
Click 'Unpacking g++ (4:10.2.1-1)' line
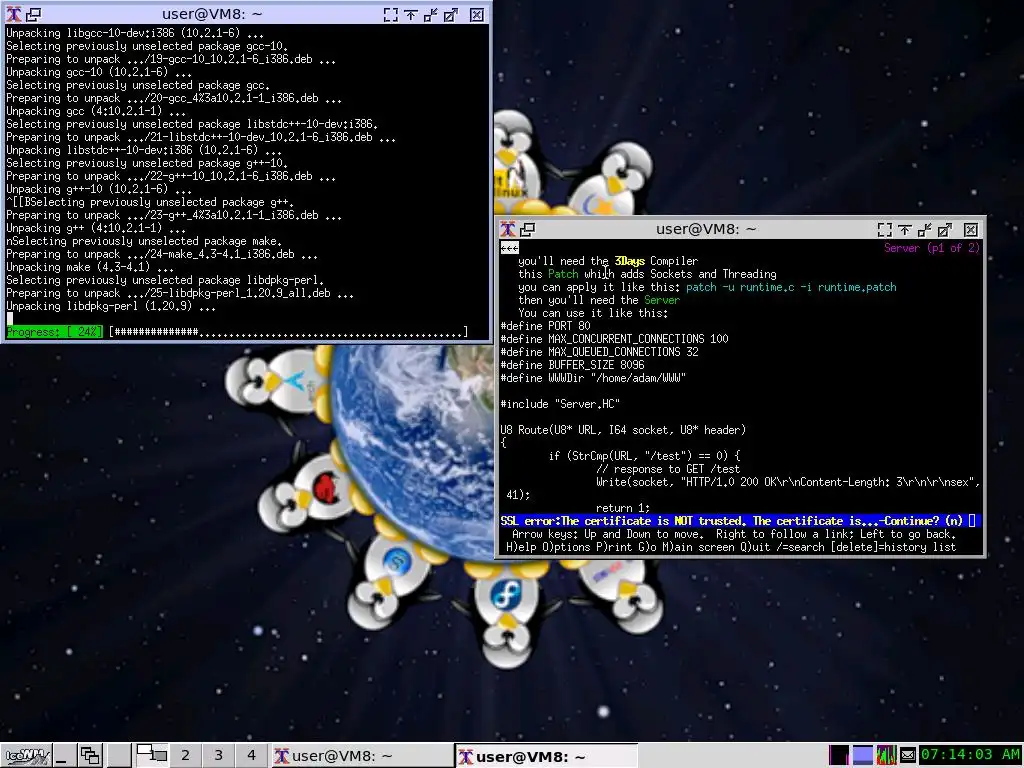click(96, 228)
